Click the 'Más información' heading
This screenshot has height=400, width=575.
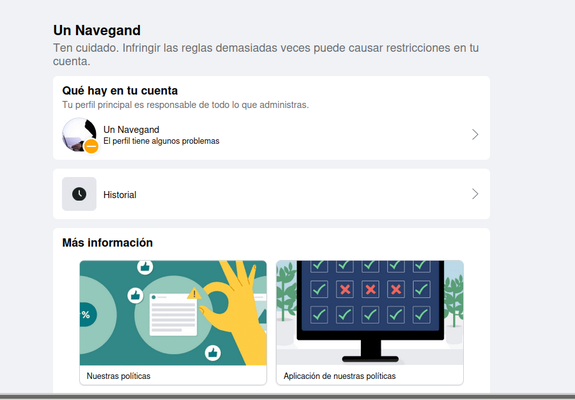click(x=107, y=243)
